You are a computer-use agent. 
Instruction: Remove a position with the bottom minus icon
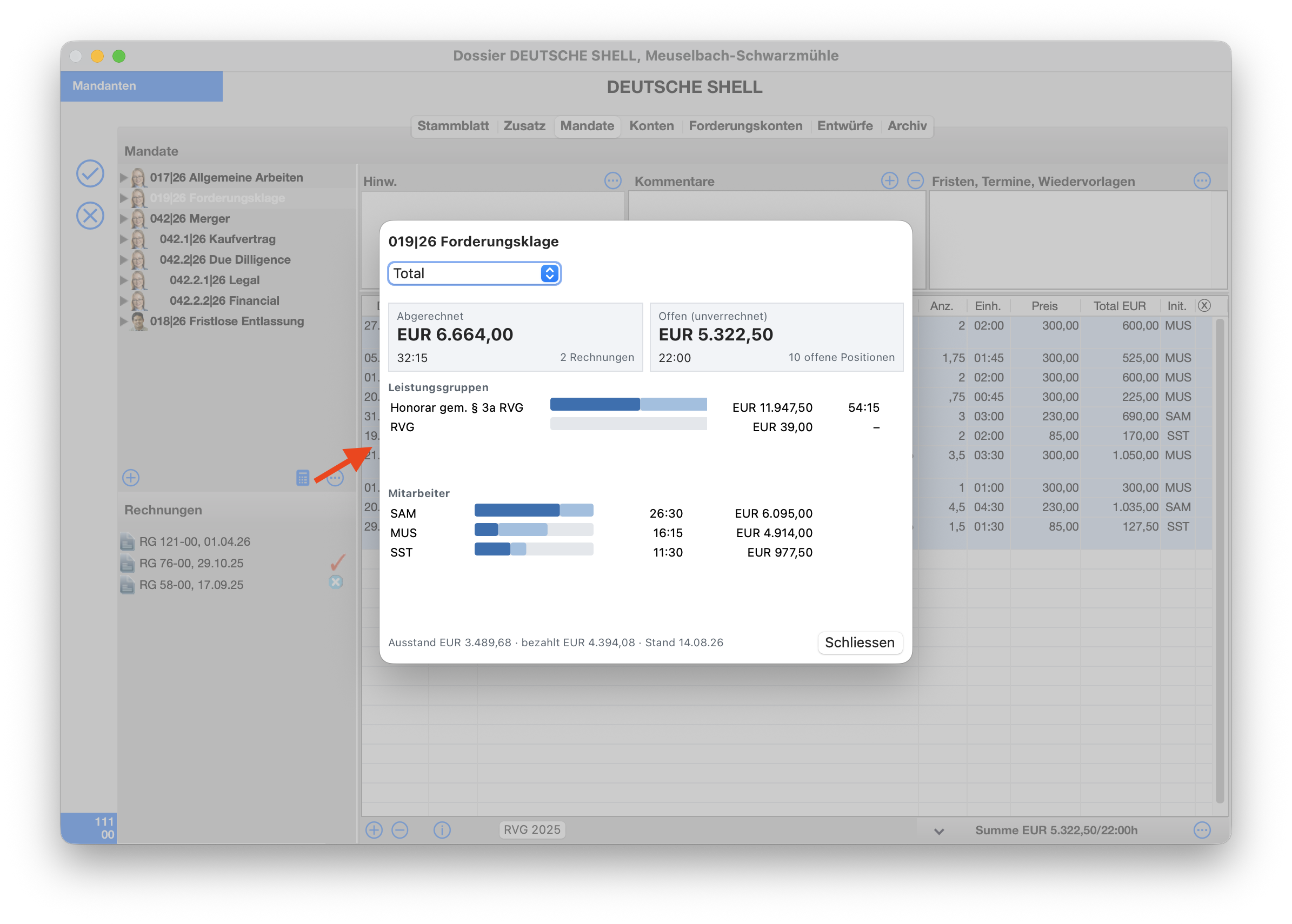coord(400,830)
